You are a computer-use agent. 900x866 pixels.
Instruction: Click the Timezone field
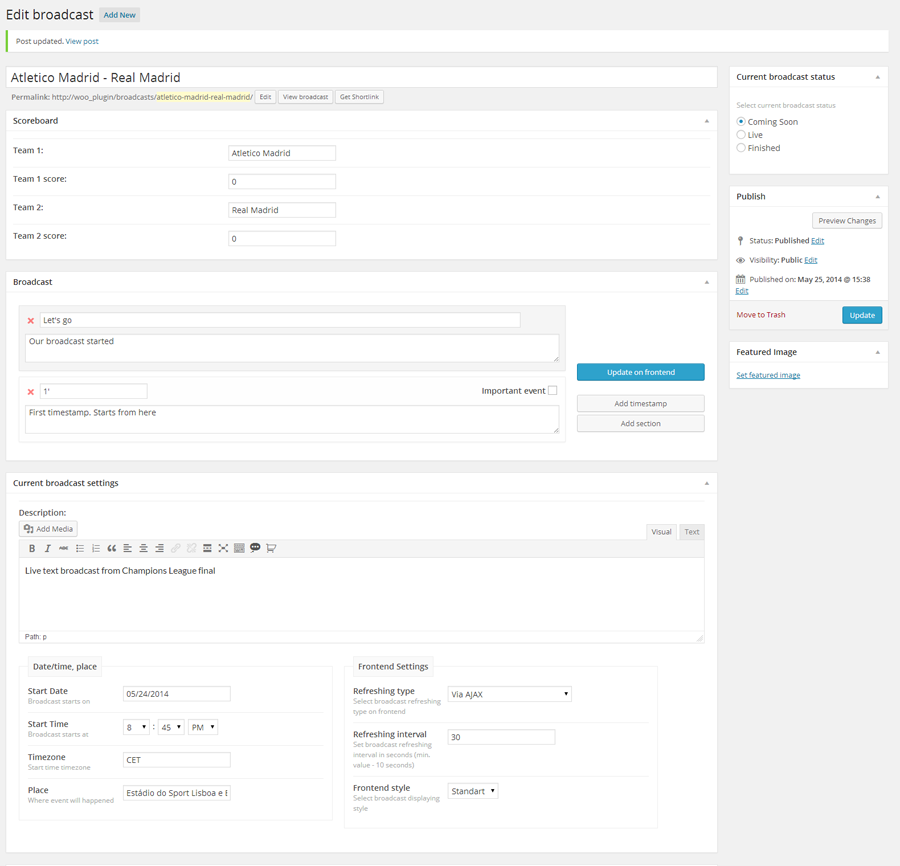coord(177,760)
